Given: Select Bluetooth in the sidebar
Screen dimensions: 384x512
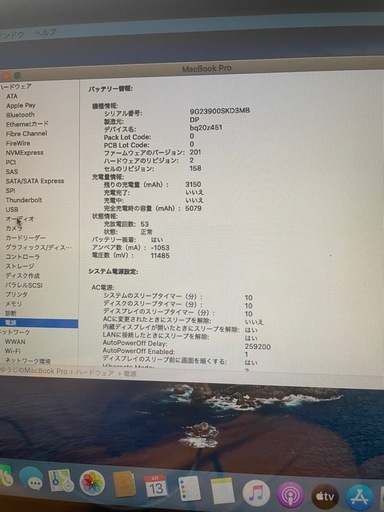Looking at the screenshot, I should coord(20,115).
